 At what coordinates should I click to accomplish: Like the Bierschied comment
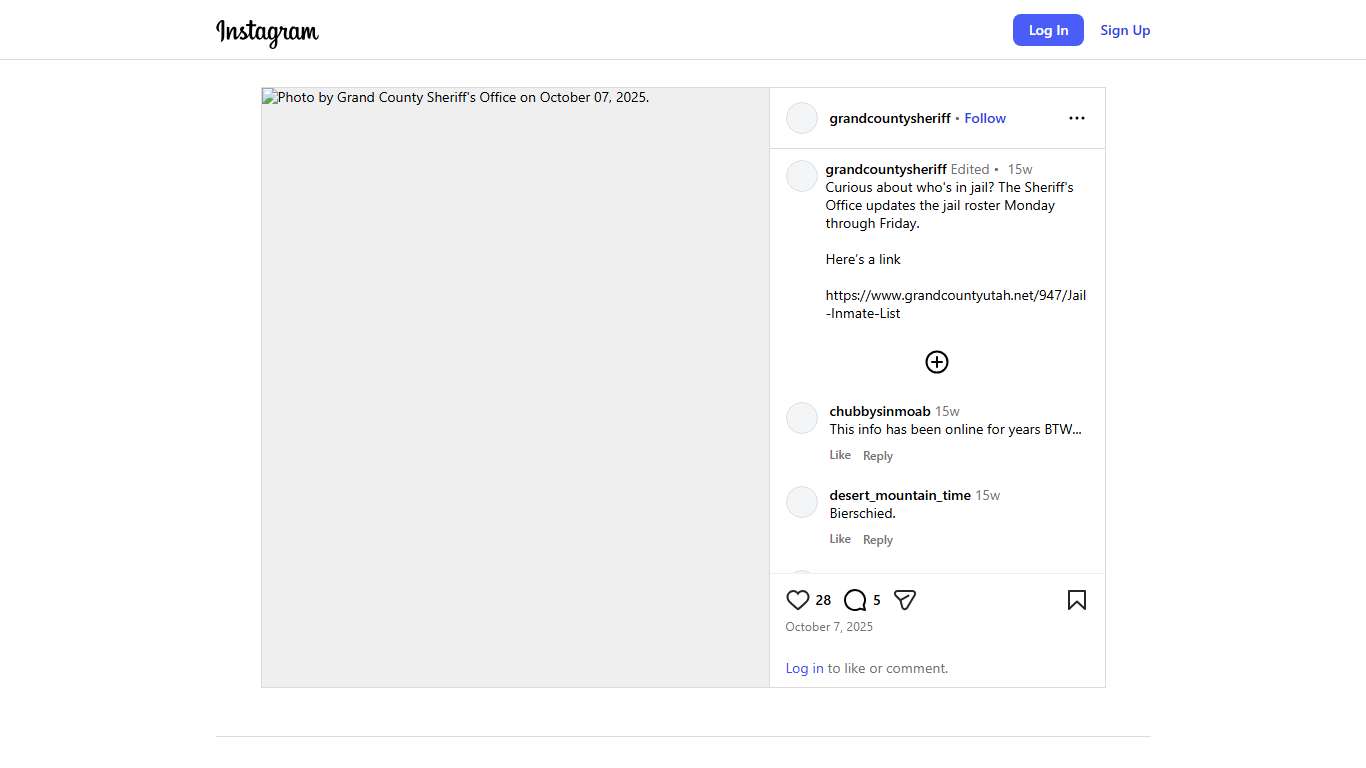click(840, 539)
